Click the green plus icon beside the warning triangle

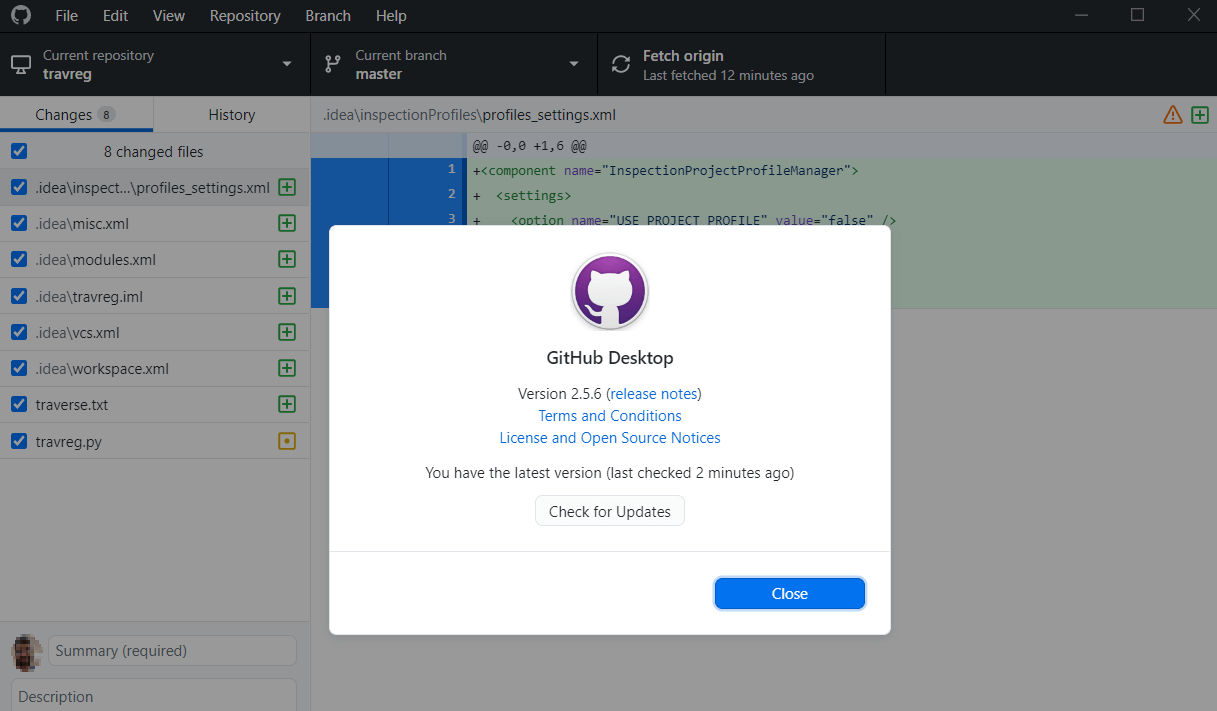coord(1200,115)
